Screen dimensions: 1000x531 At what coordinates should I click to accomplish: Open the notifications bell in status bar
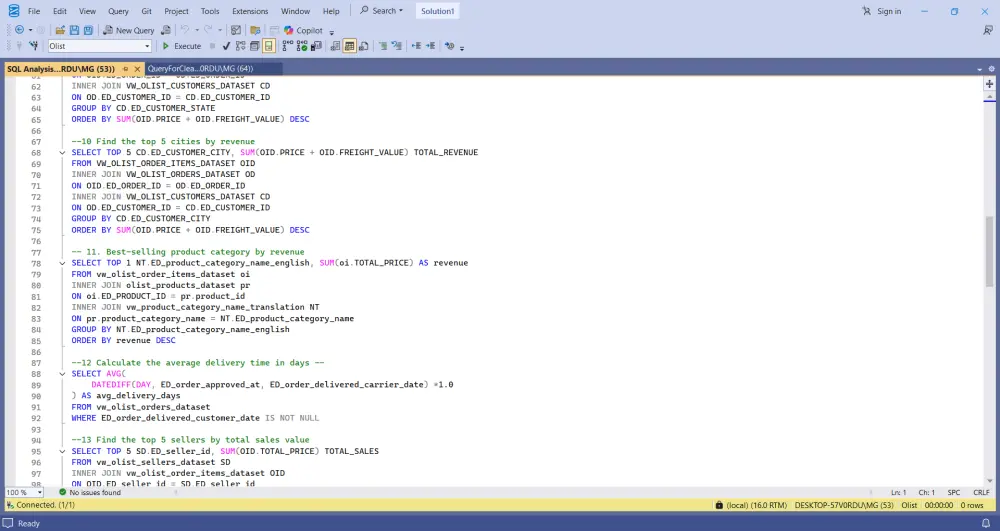(x=985, y=523)
